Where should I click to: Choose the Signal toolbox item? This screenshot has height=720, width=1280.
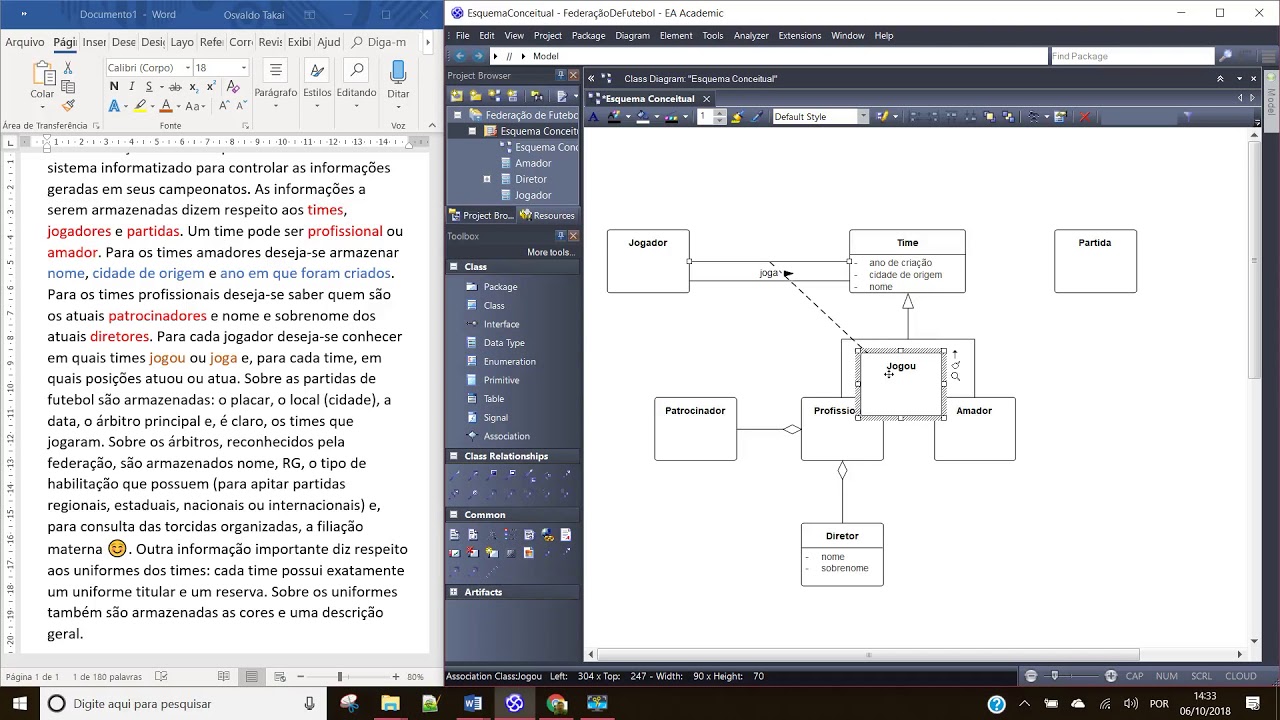pos(495,418)
